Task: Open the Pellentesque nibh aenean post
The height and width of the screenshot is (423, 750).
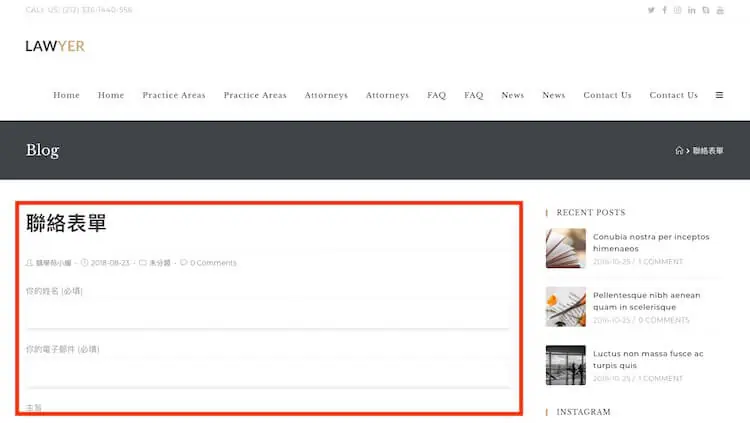Action: click(x=646, y=301)
